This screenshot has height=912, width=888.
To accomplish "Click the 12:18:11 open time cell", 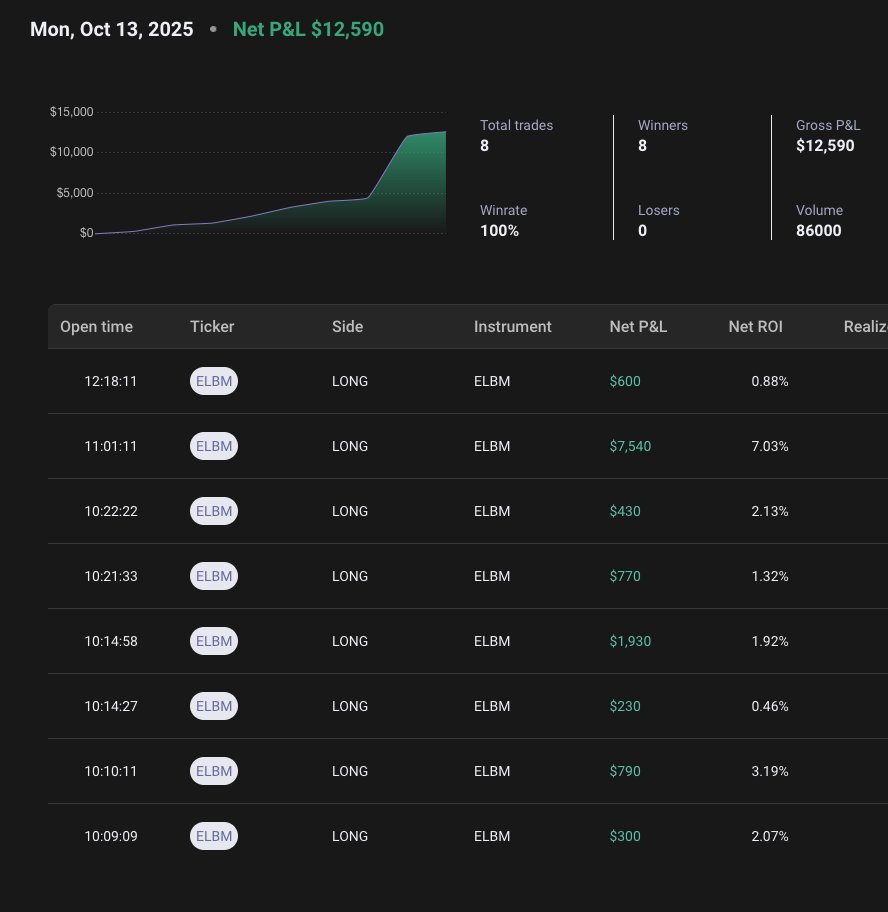I will point(110,381).
